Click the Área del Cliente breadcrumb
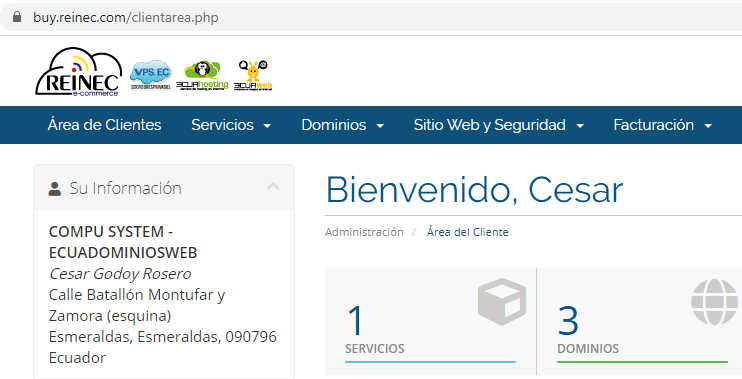Screen dimensions: 742x379 point(468,232)
